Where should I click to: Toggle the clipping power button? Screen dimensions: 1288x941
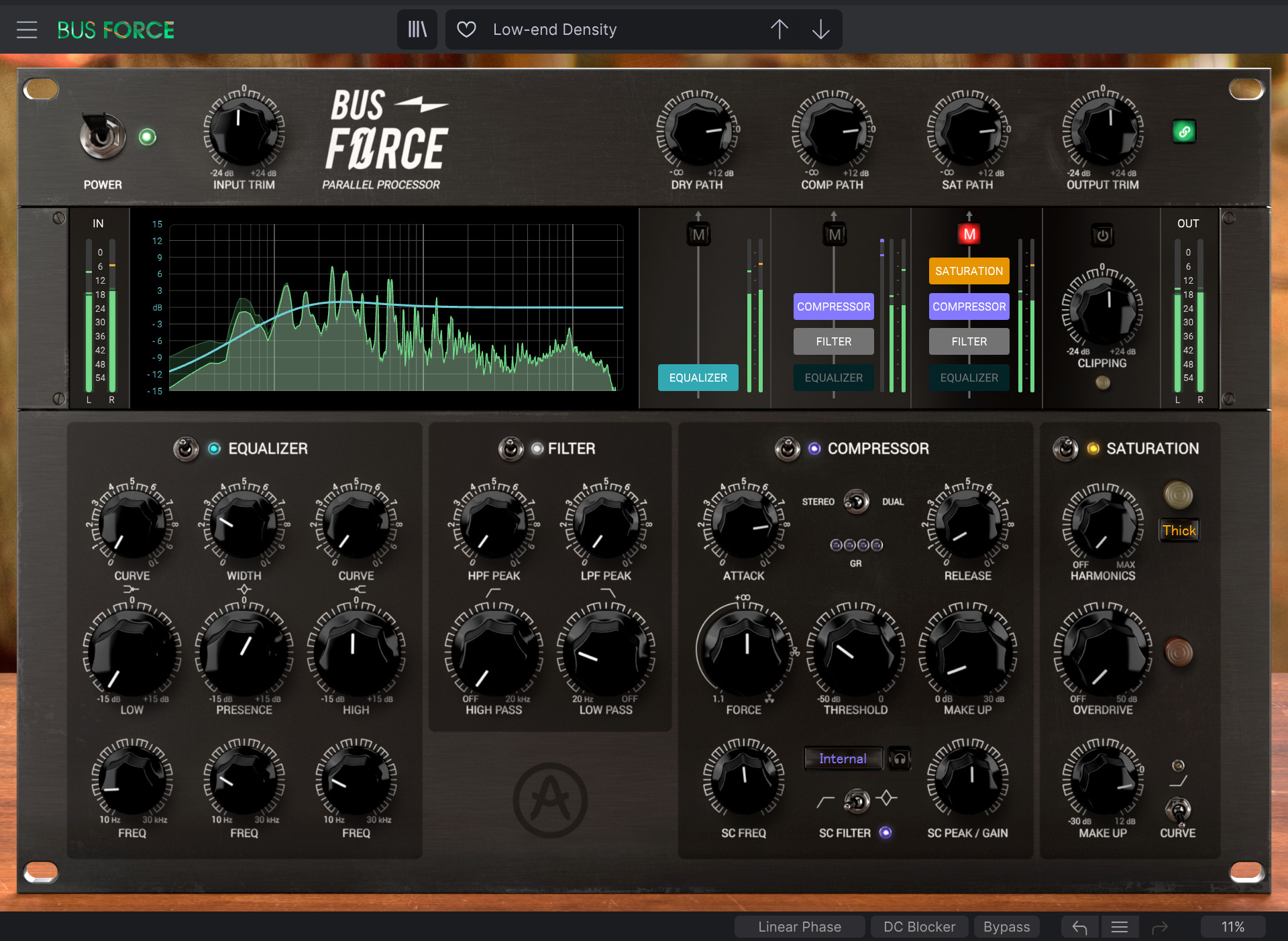[1102, 235]
